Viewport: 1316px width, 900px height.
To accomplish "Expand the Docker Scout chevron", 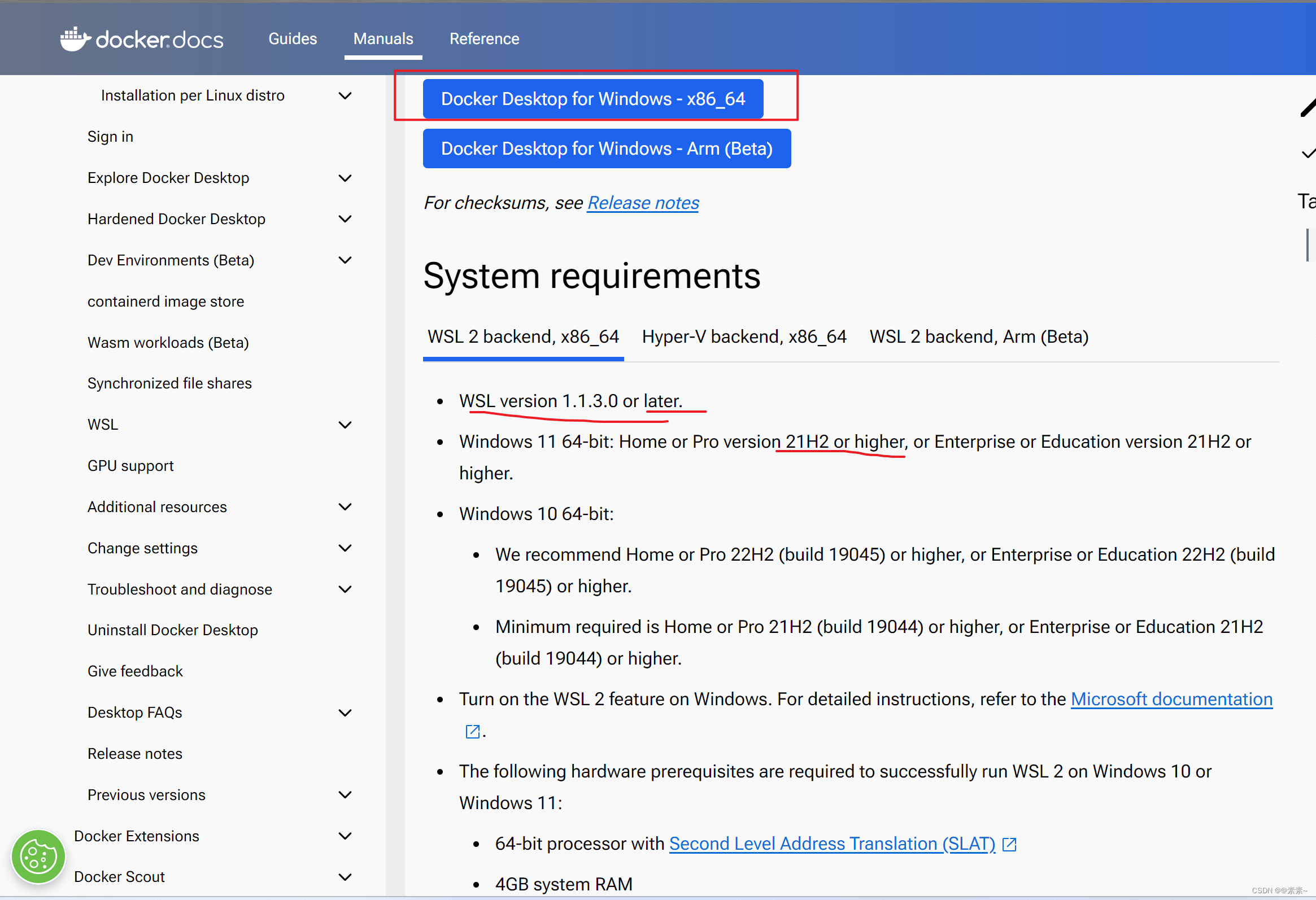I will pyautogui.click(x=345, y=877).
